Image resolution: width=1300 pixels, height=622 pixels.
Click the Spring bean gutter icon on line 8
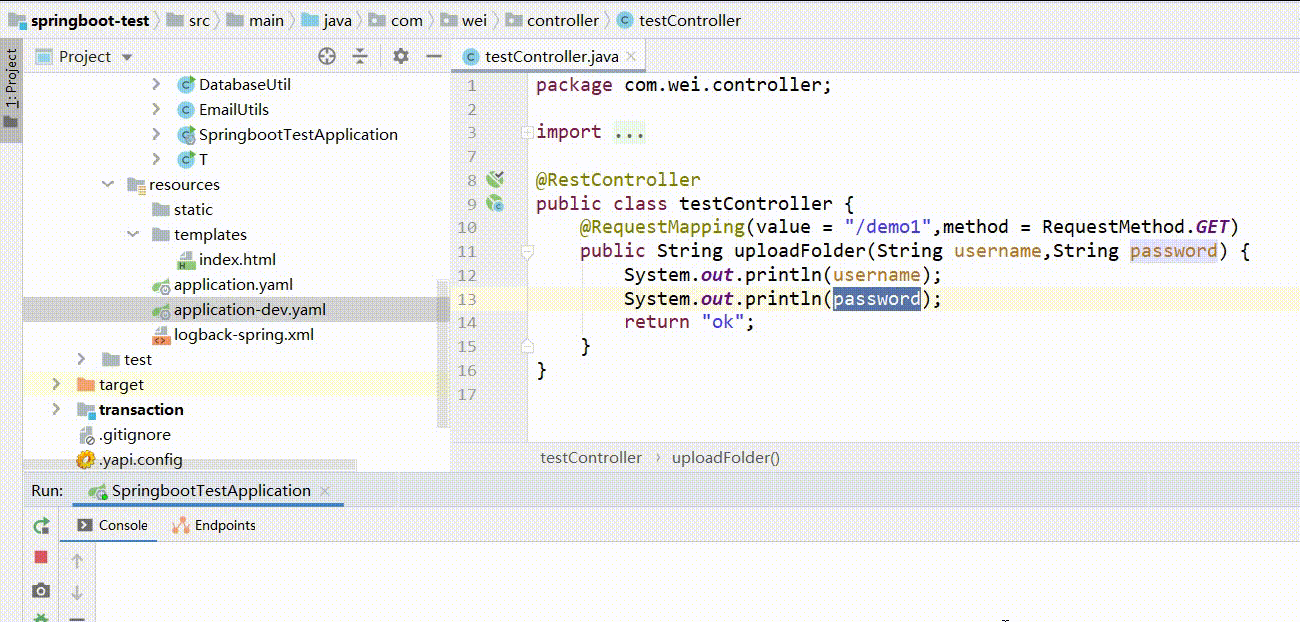495,179
